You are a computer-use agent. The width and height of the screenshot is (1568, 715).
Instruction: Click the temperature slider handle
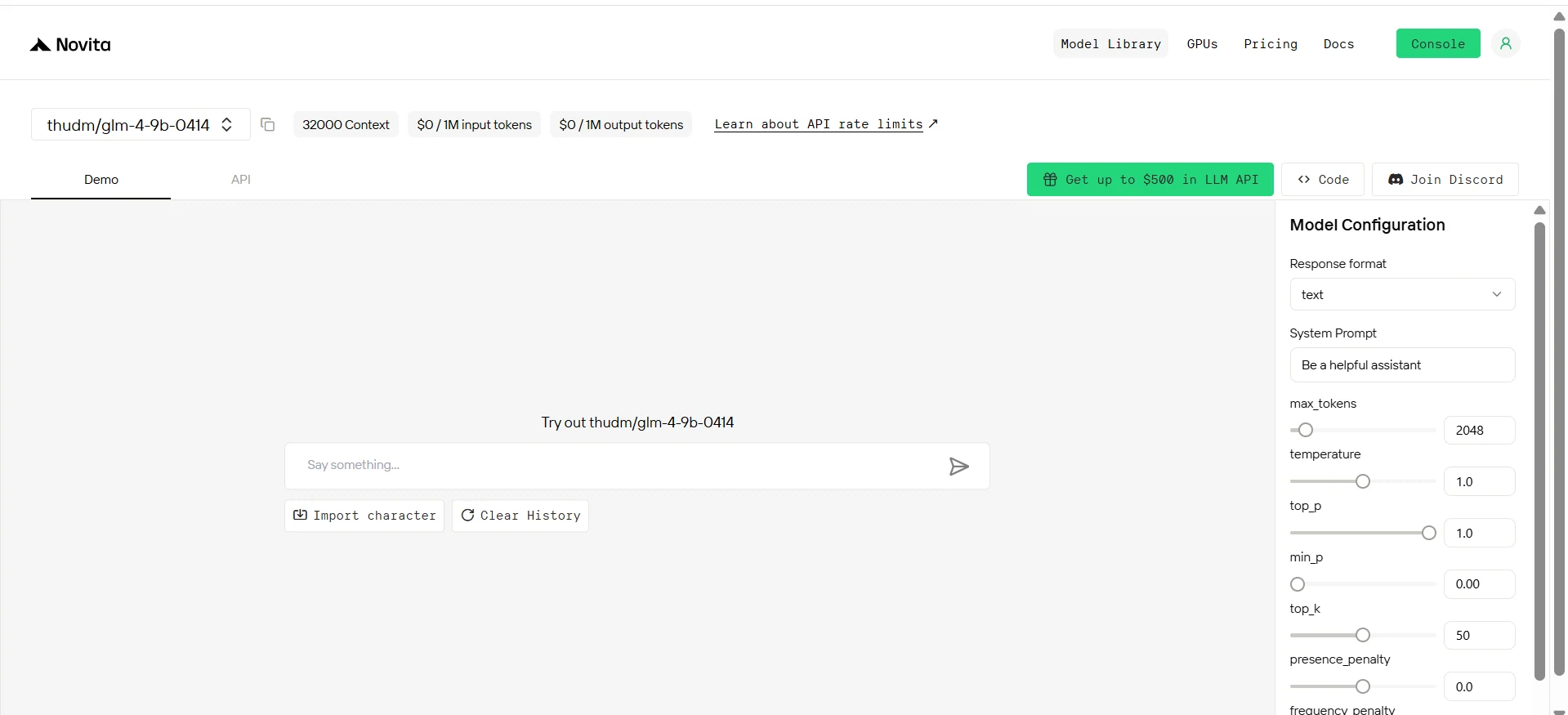(1362, 481)
